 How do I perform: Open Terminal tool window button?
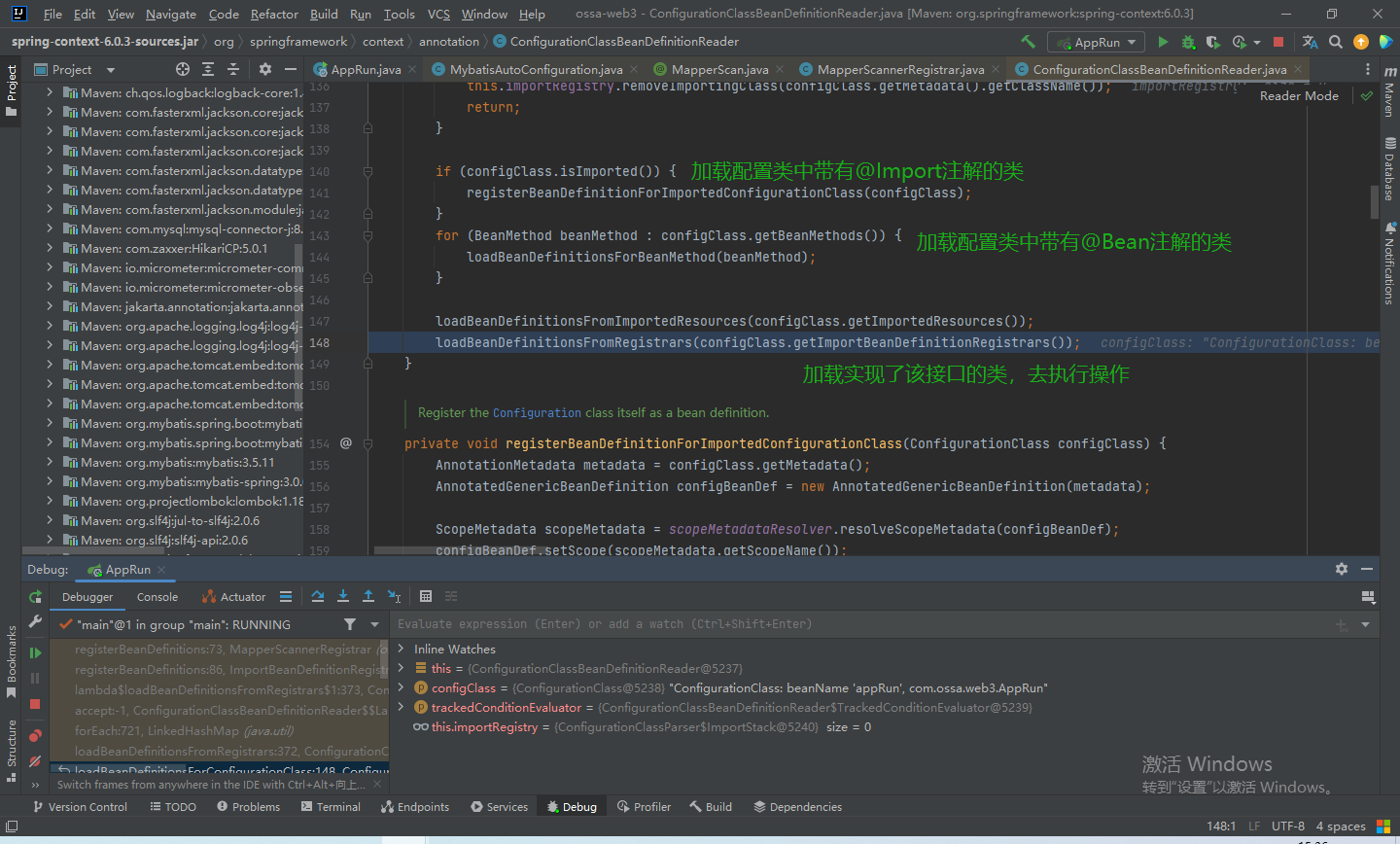pos(331,807)
